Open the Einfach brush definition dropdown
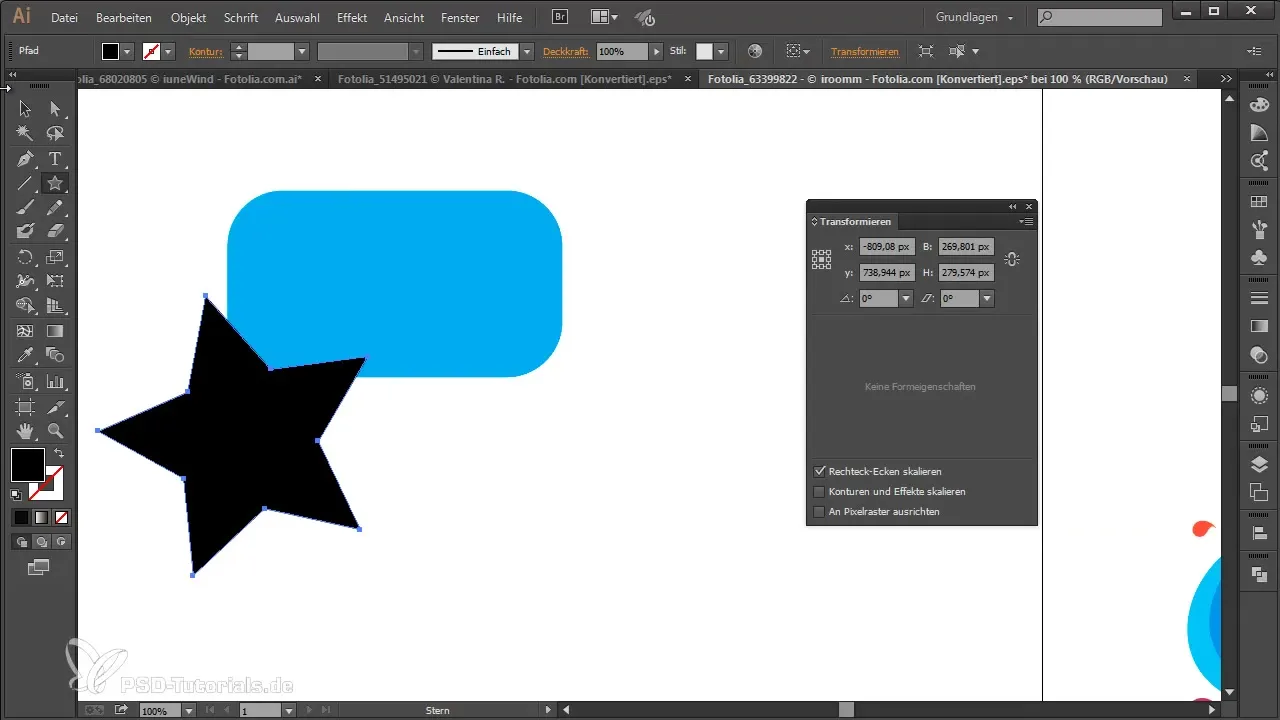This screenshot has width=1280, height=720. (527, 51)
